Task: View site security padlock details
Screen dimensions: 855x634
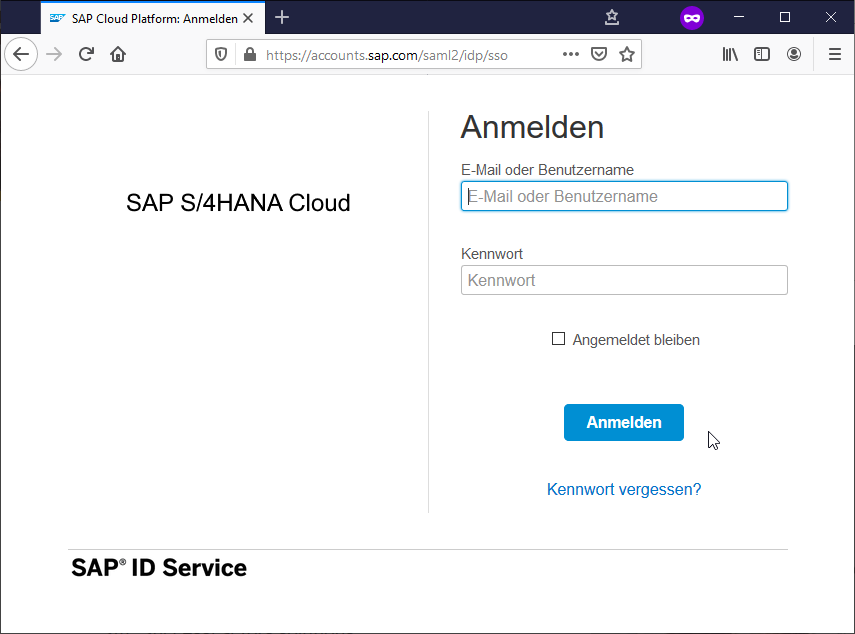Action: pos(250,54)
